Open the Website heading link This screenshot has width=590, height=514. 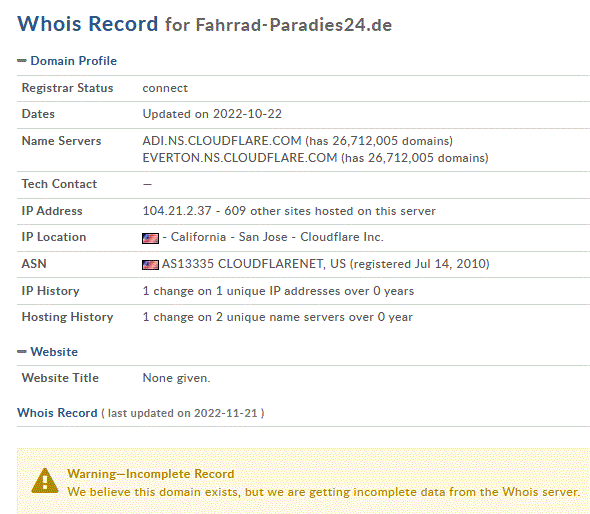point(54,351)
